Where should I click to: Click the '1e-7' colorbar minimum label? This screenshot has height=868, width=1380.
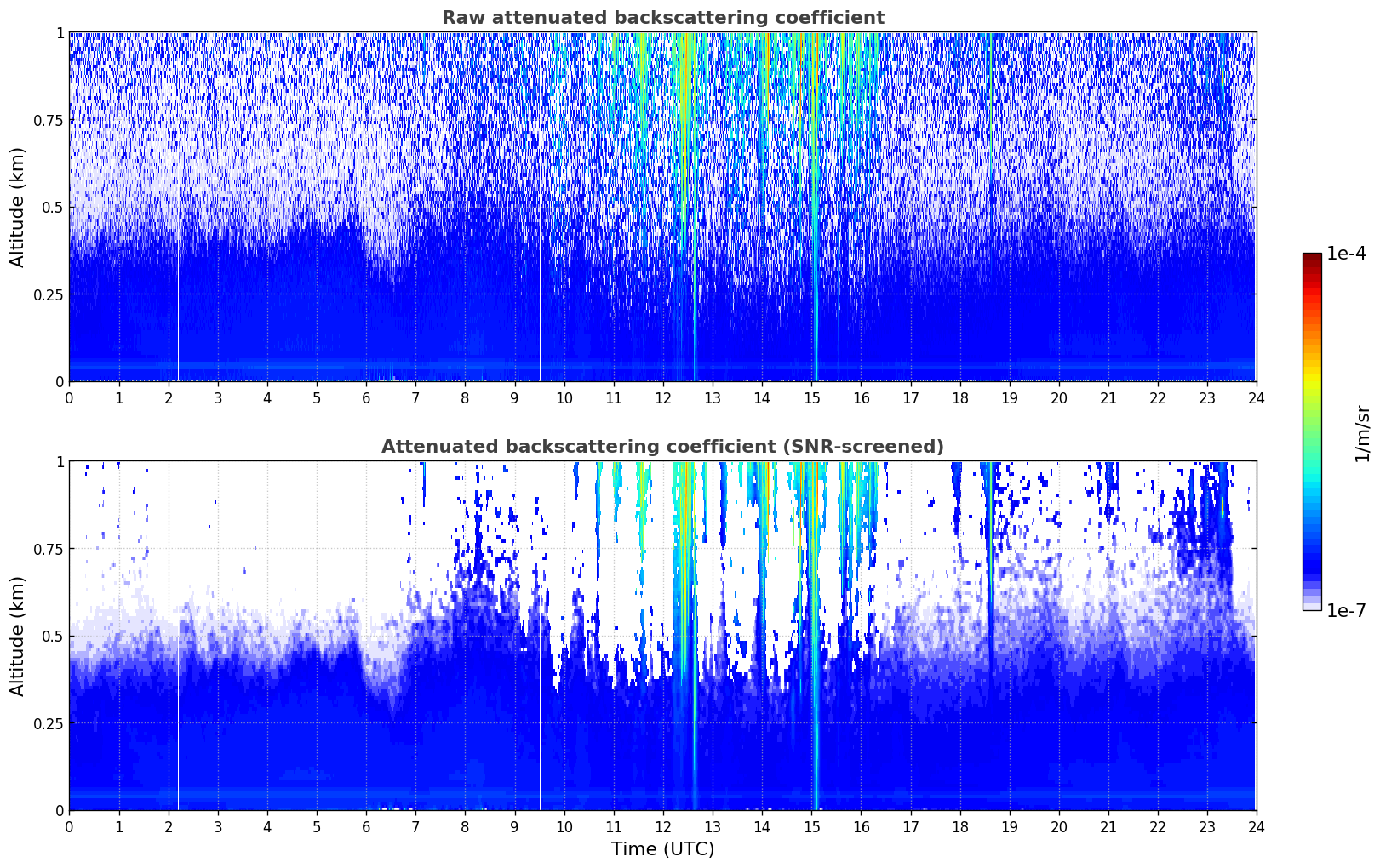(1346, 611)
